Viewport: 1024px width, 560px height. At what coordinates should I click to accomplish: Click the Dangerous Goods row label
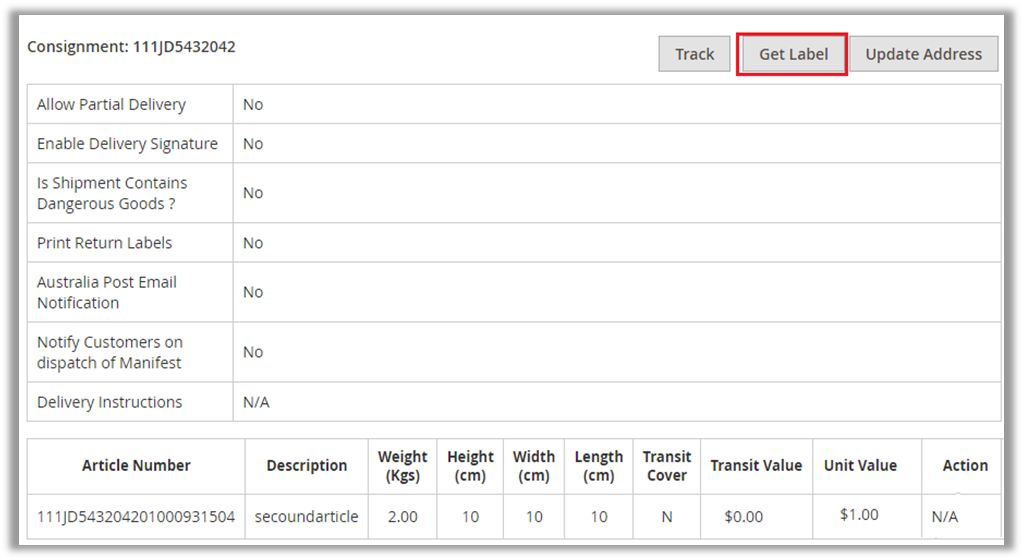coord(112,193)
